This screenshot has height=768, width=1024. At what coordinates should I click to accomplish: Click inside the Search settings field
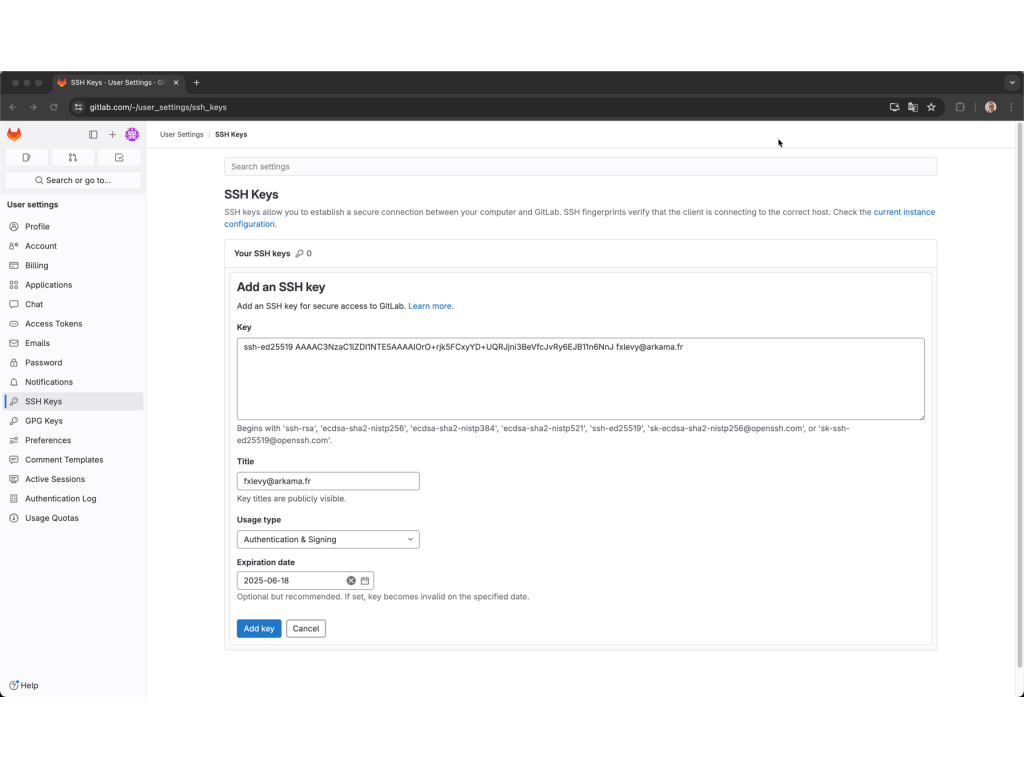(580, 166)
